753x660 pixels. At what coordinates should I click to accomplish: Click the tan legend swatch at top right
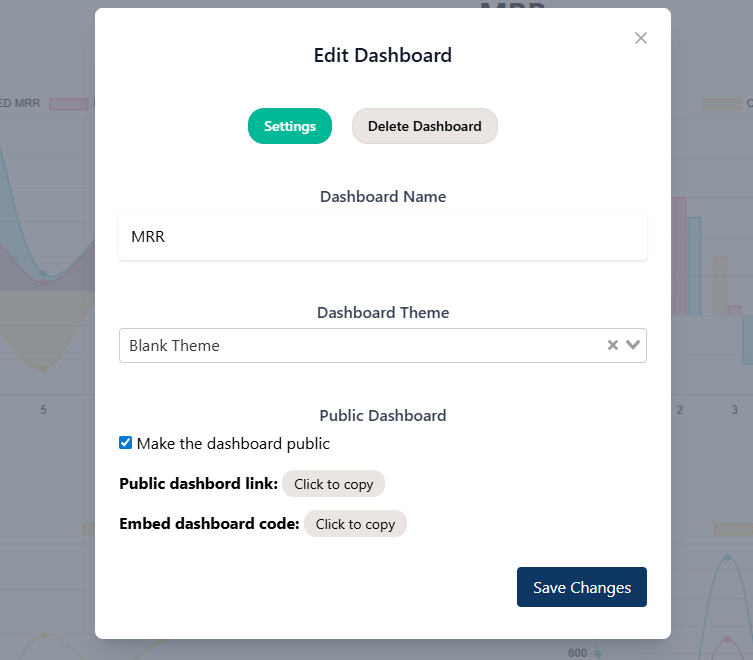click(x=720, y=103)
